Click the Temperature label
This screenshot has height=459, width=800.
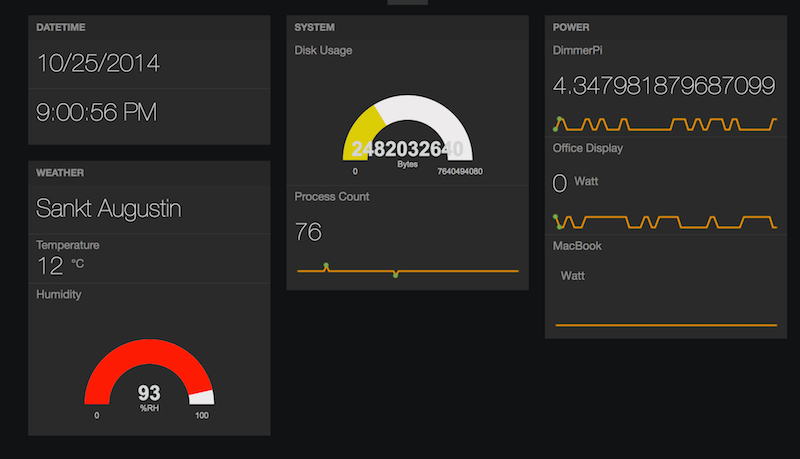click(x=68, y=245)
